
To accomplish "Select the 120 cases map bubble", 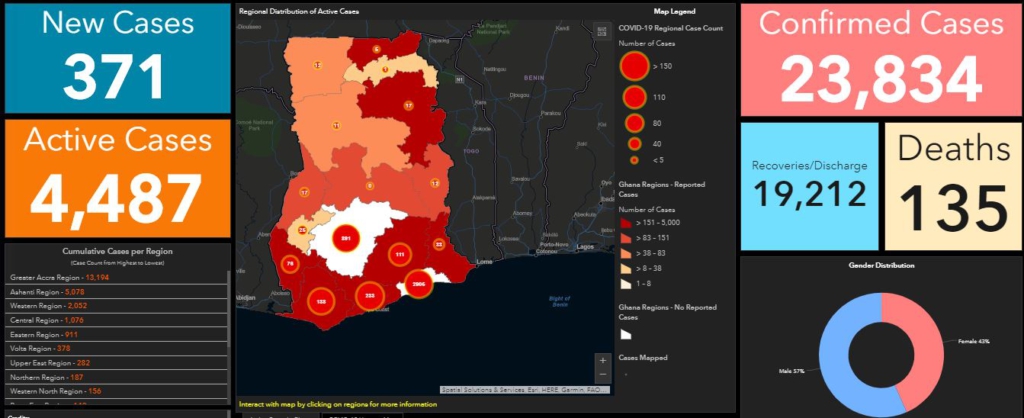I will point(321,300).
